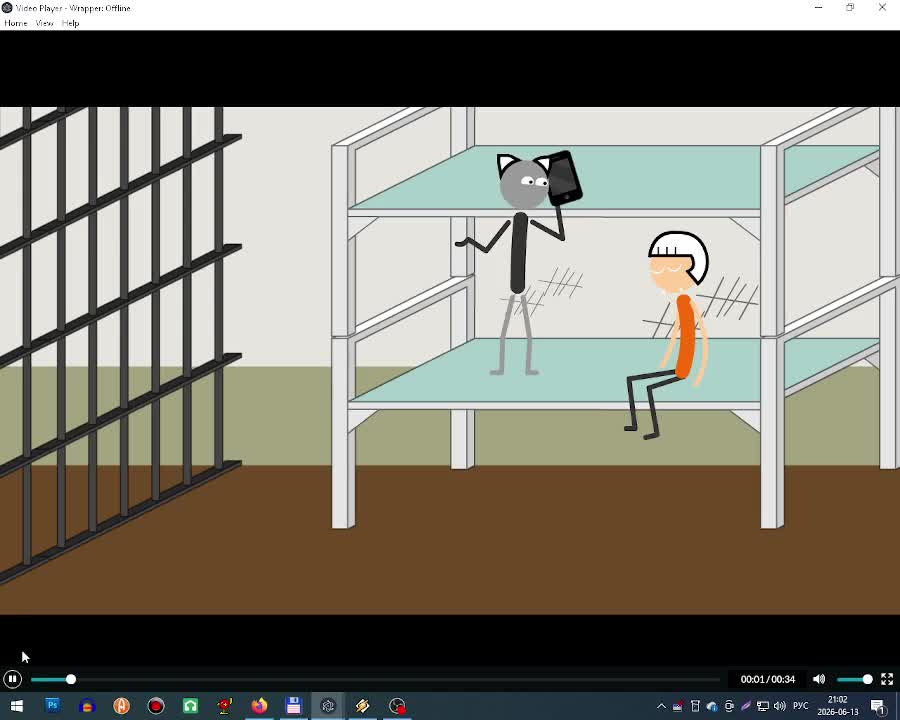The height and width of the screenshot is (720, 900).
Task: Open the system volume tray icon
Action: (x=779, y=706)
